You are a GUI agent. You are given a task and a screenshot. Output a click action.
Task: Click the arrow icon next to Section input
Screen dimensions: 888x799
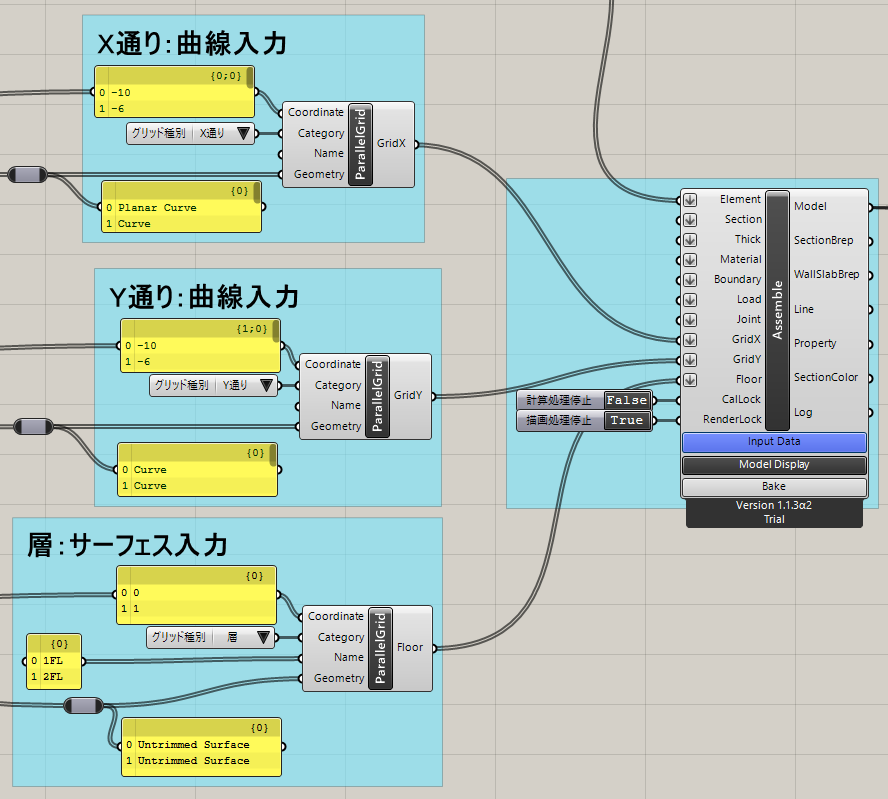[x=690, y=219]
